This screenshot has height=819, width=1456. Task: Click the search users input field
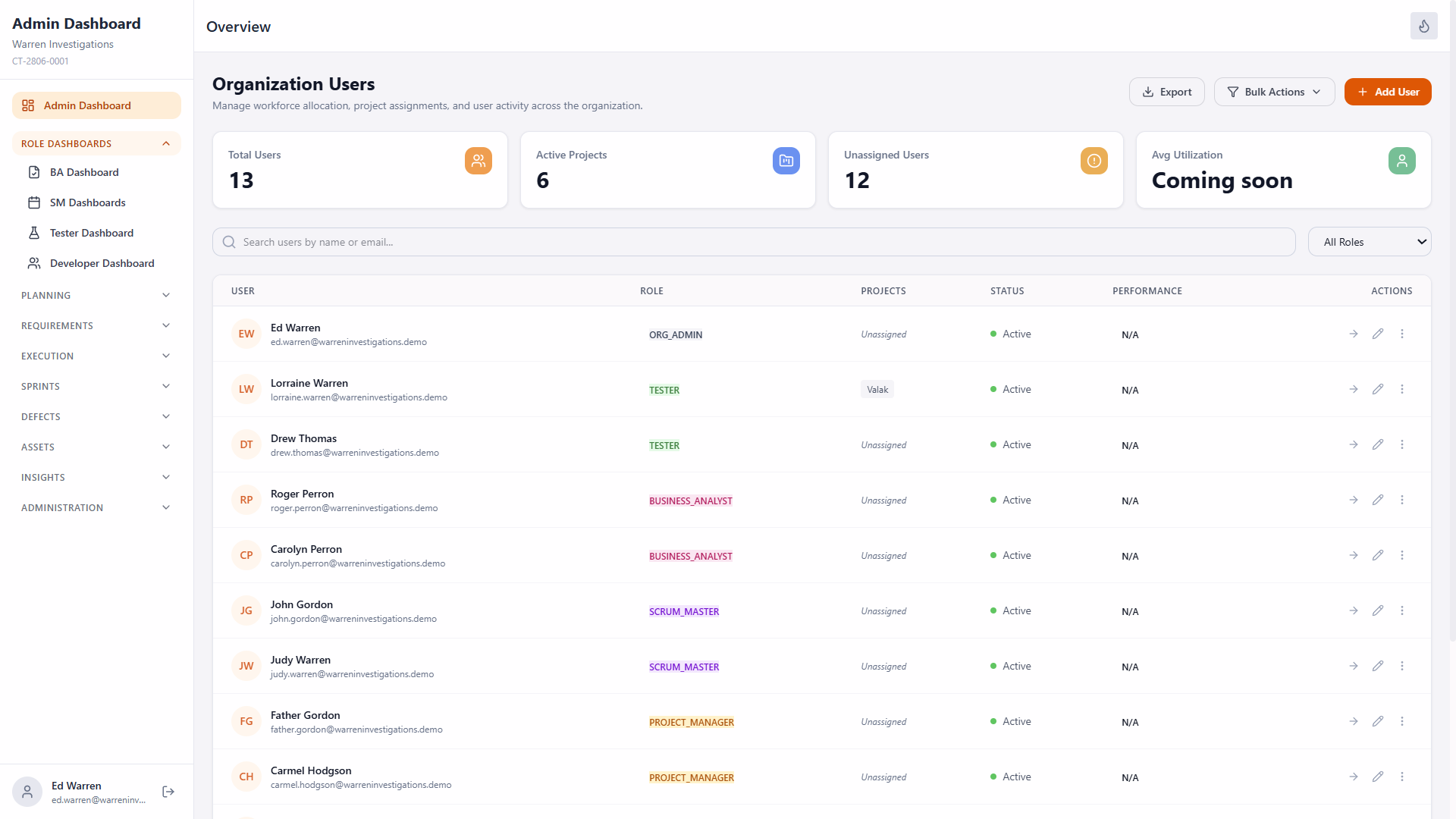[x=754, y=242]
